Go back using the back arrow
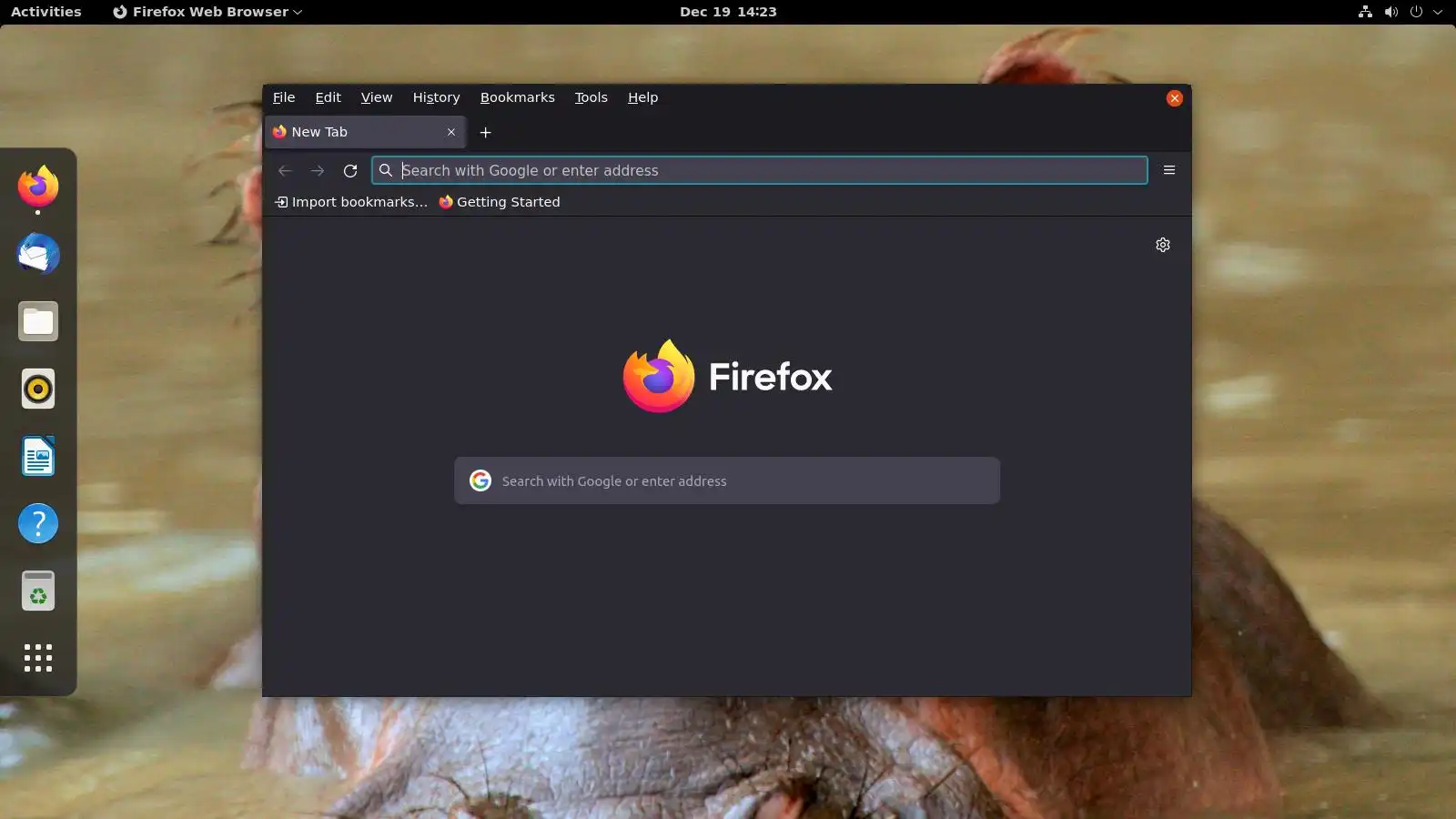Viewport: 1456px width, 819px height. tap(285, 170)
